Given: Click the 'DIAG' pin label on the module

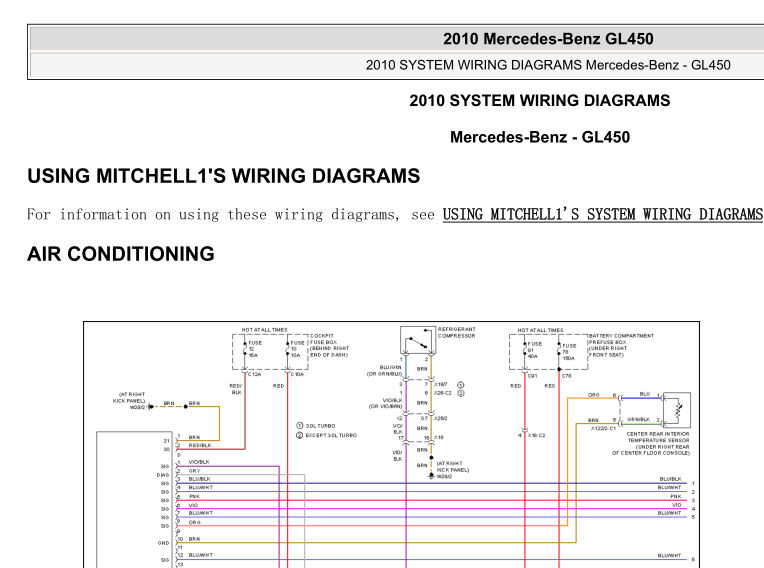Looking at the screenshot, I should (163, 475).
